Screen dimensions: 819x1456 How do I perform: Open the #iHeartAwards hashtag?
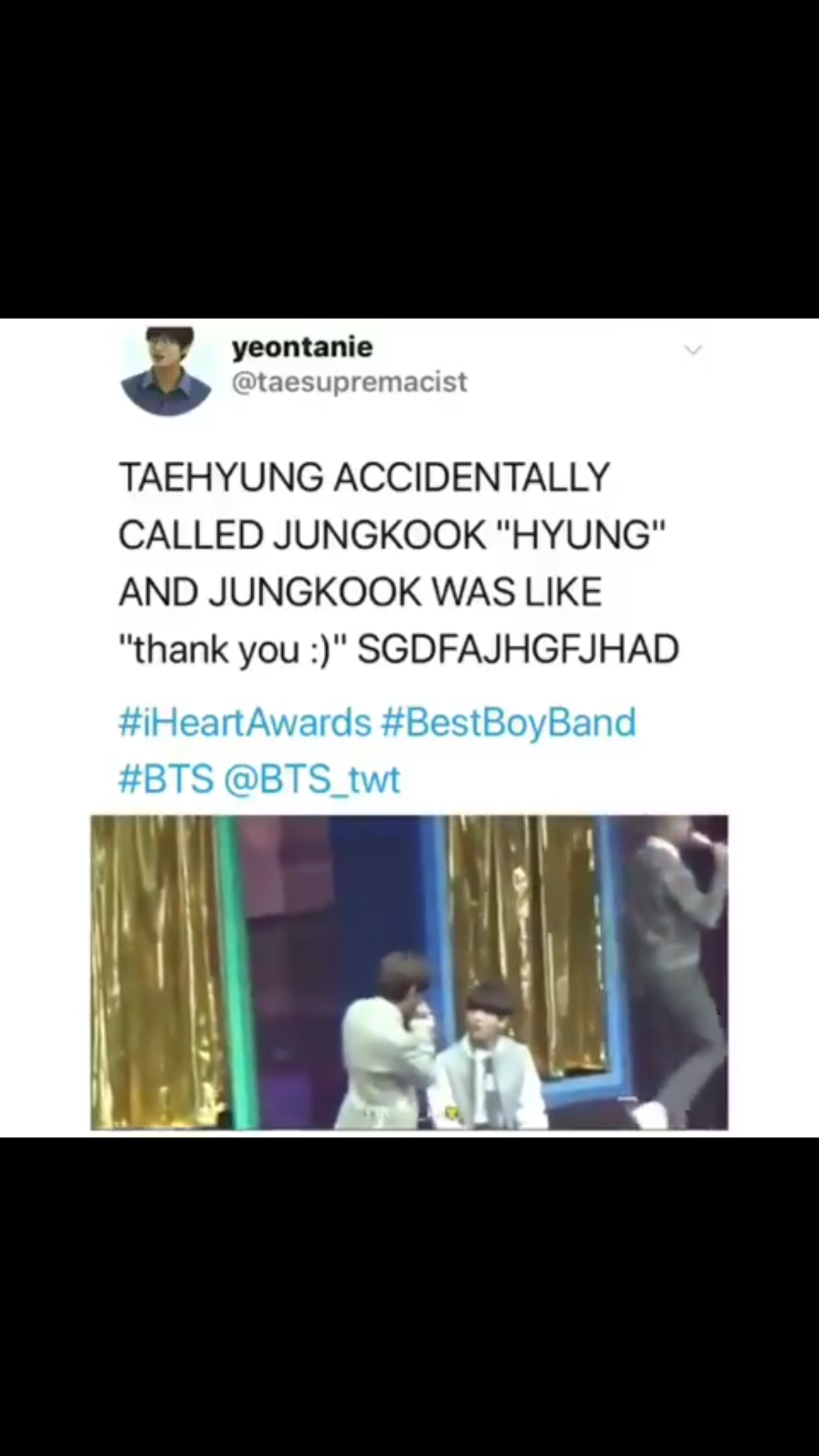[x=245, y=722]
